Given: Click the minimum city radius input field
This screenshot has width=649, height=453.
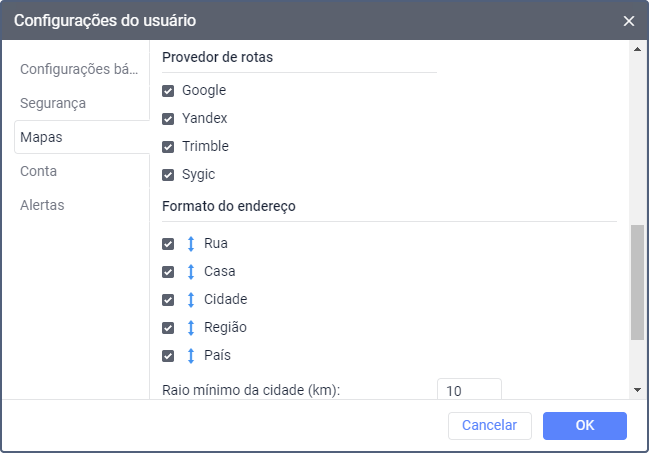Looking at the screenshot, I should [x=468, y=389].
